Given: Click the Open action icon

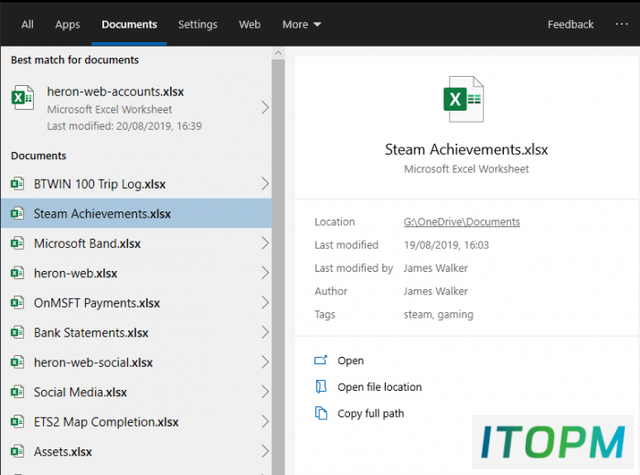Looking at the screenshot, I should (x=321, y=360).
